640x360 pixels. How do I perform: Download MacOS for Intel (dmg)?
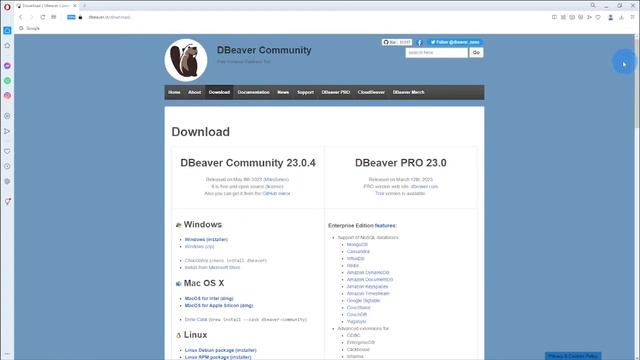tap(209, 298)
